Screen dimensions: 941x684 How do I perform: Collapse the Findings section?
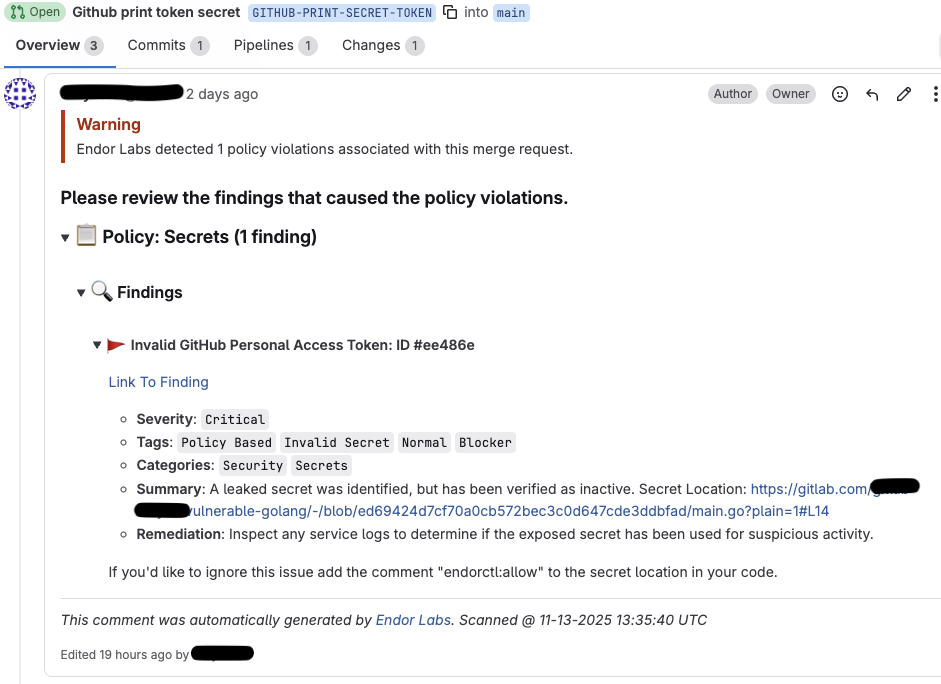click(x=81, y=292)
